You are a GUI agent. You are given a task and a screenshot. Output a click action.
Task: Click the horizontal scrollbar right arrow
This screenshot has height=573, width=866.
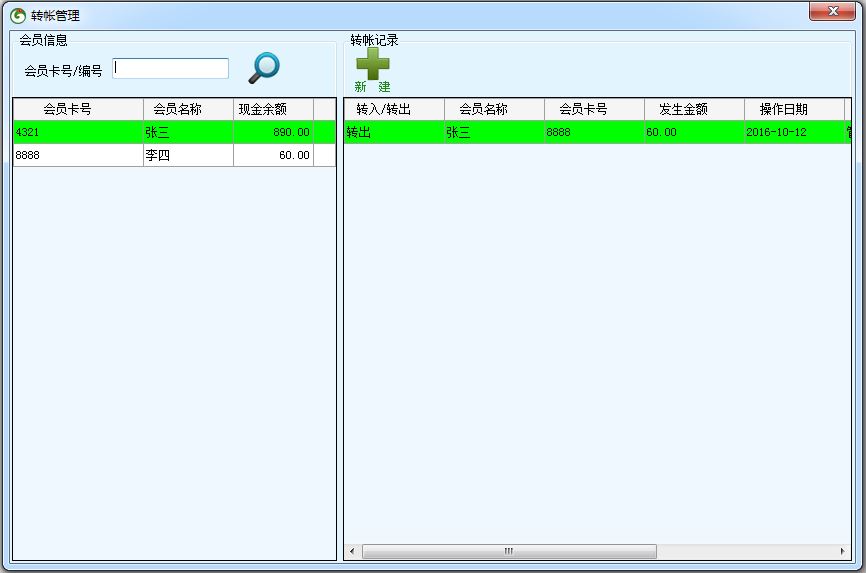pos(842,551)
